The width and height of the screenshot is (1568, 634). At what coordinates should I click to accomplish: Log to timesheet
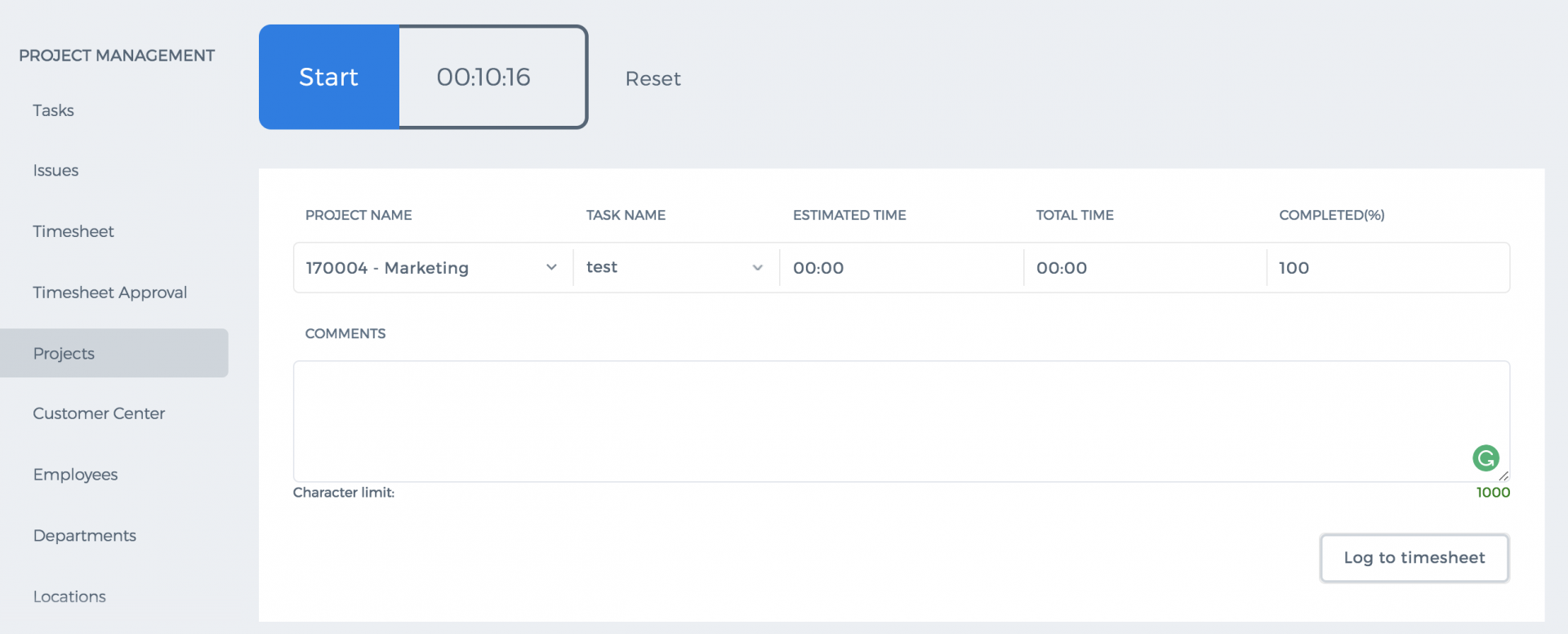(x=1414, y=558)
